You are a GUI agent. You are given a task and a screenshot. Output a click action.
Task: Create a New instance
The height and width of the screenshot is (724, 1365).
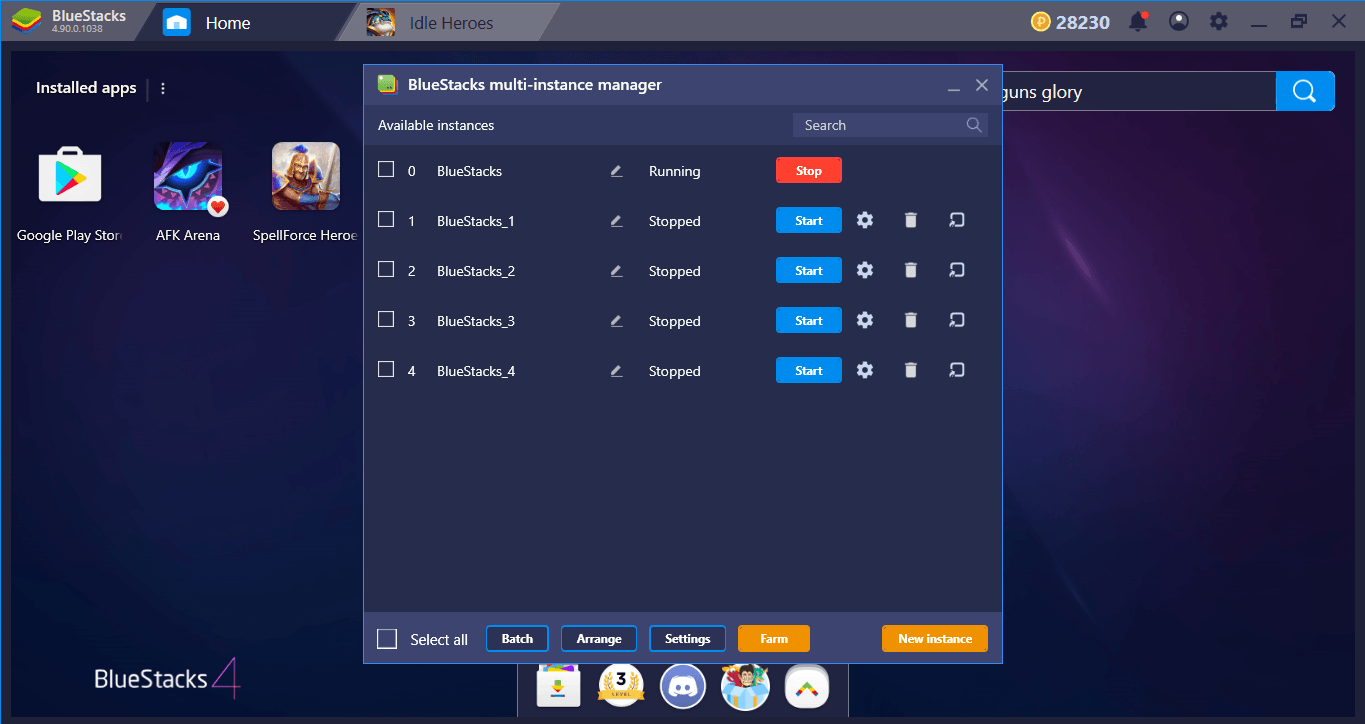click(x=935, y=638)
